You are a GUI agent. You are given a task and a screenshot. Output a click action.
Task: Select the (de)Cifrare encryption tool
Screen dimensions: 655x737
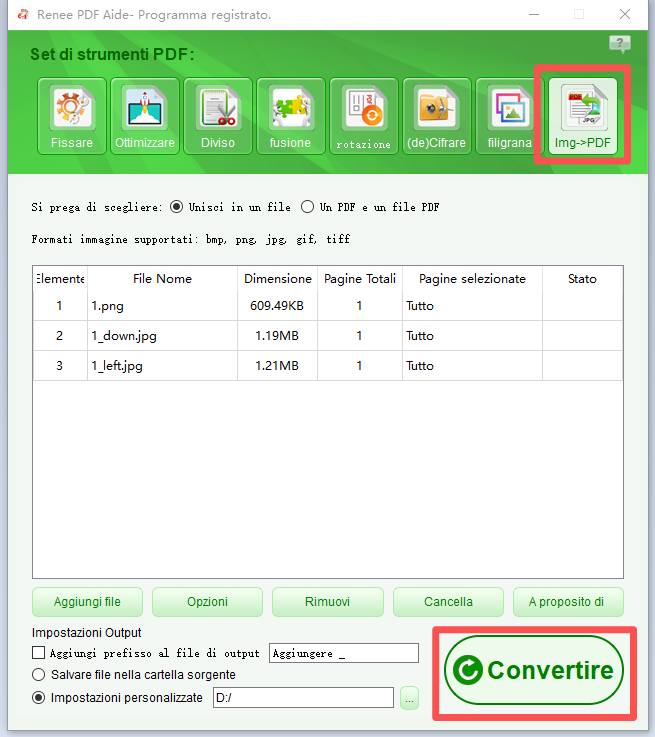(437, 115)
